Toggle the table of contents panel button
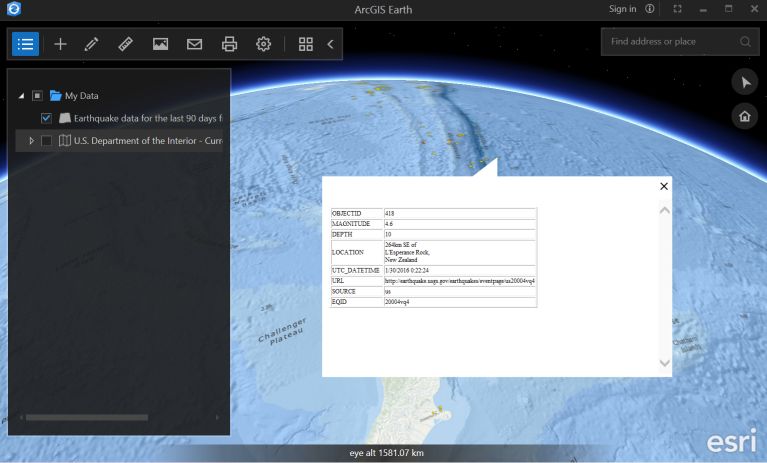The height and width of the screenshot is (463, 767). pyautogui.click(x=25, y=44)
